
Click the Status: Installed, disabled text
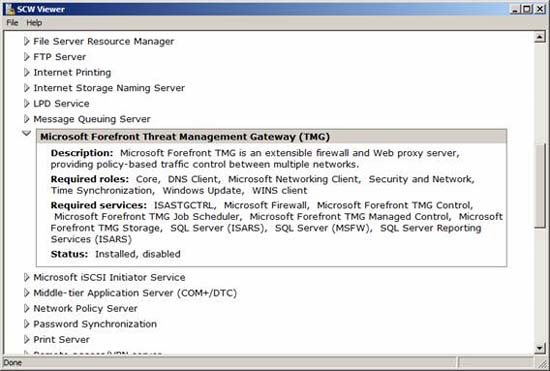click(x=116, y=254)
